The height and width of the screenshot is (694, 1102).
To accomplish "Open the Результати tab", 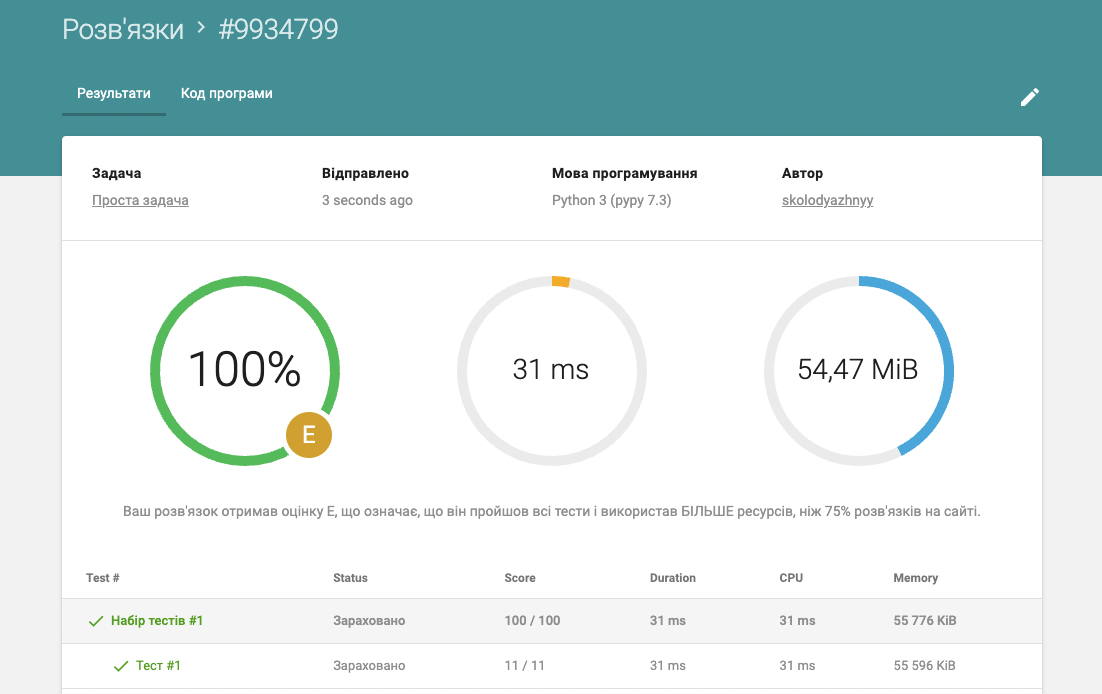I will coord(114,94).
